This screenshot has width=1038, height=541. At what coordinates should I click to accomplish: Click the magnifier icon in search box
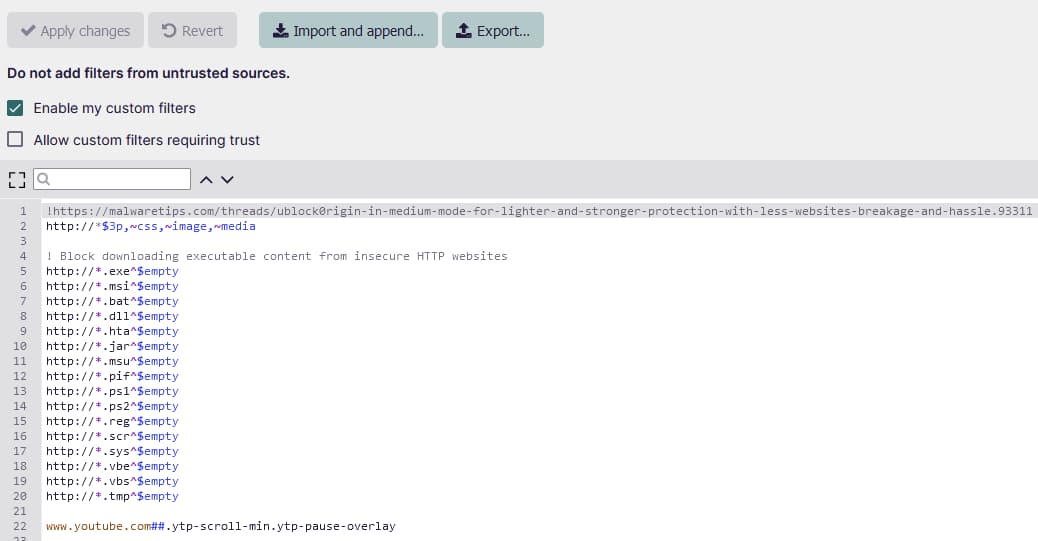click(x=45, y=180)
